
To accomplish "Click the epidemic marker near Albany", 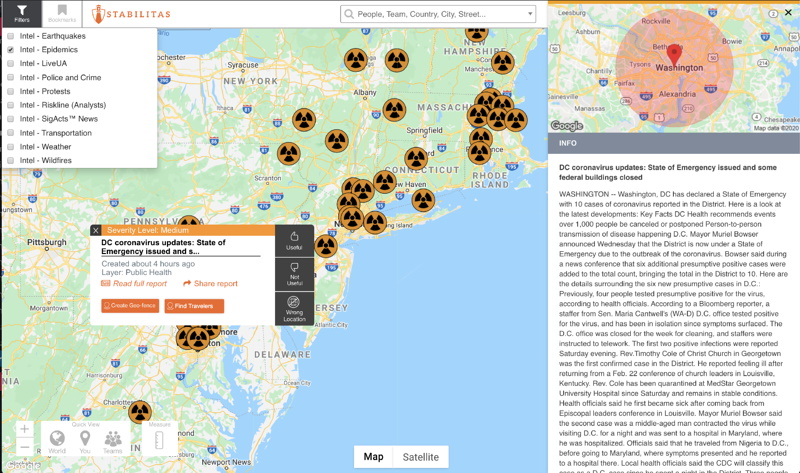I will (394, 110).
